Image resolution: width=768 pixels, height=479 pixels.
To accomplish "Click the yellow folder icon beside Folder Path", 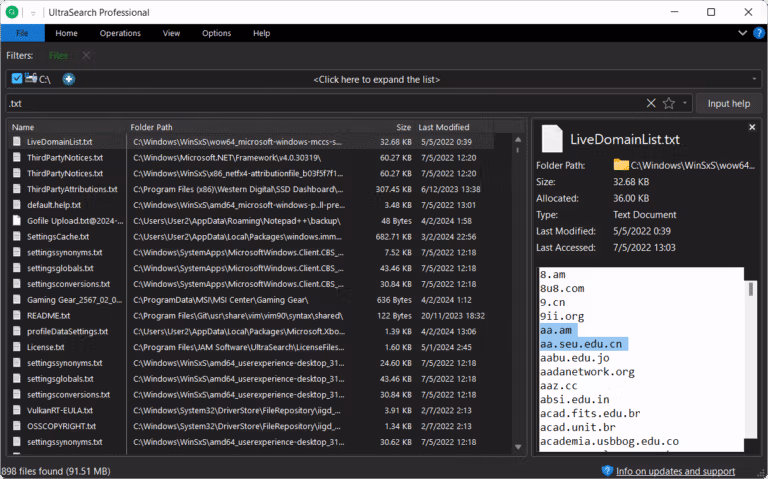I will click(x=621, y=165).
